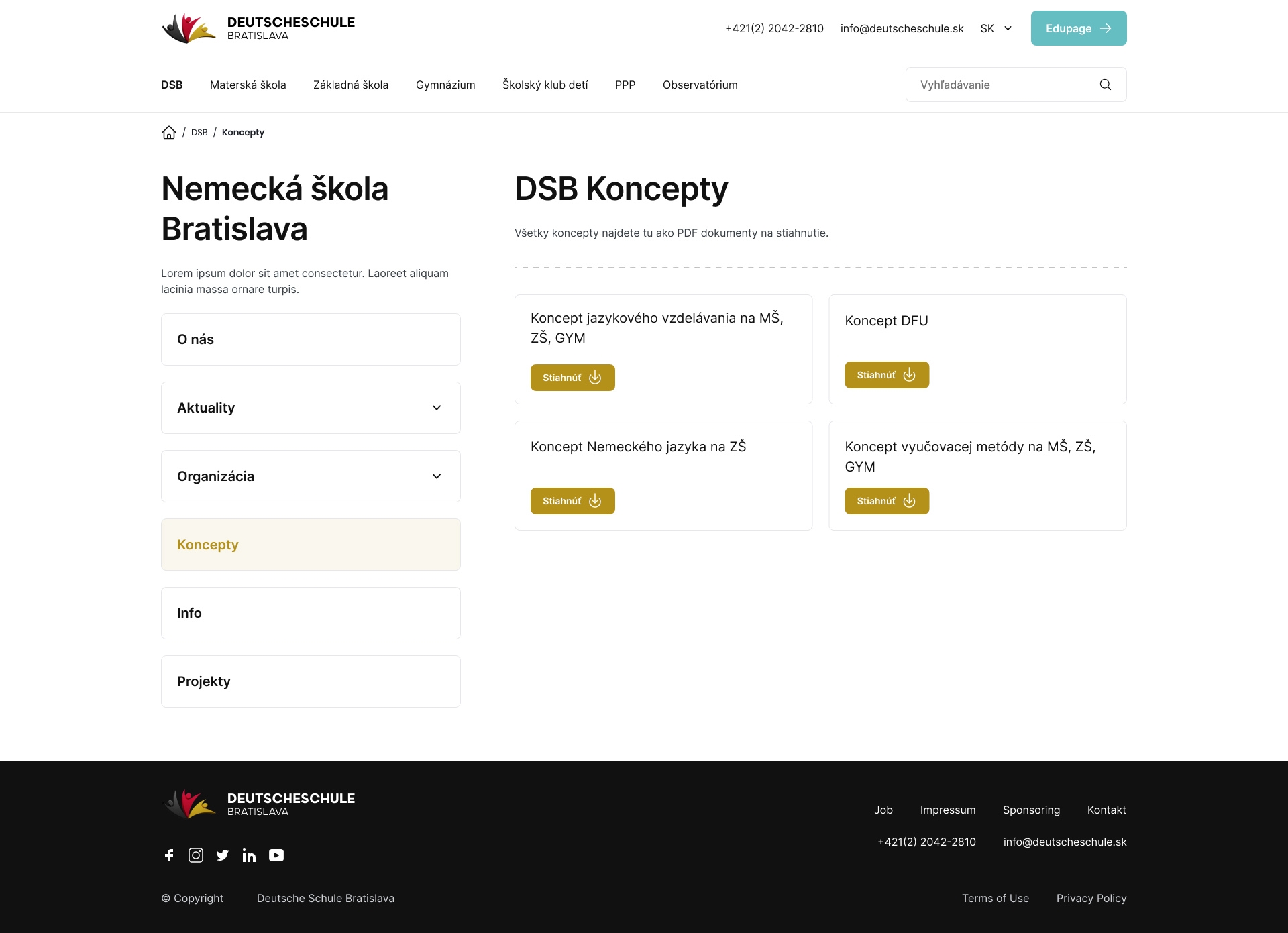The image size is (1288, 933).
Task: Download the Koncept DFU document
Action: tap(887, 375)
